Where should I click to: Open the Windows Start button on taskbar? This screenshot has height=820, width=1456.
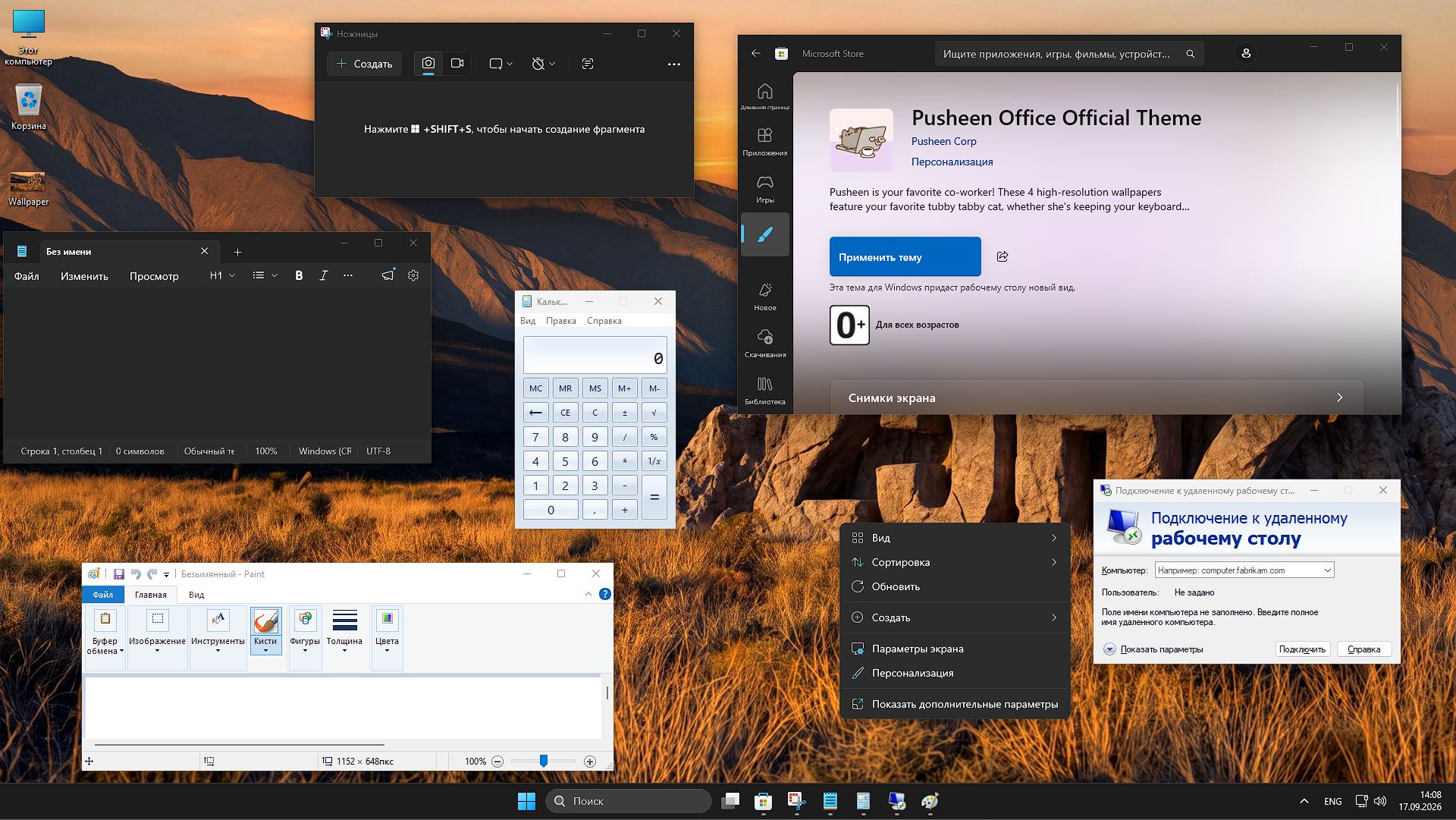click(x=526, y=801)
